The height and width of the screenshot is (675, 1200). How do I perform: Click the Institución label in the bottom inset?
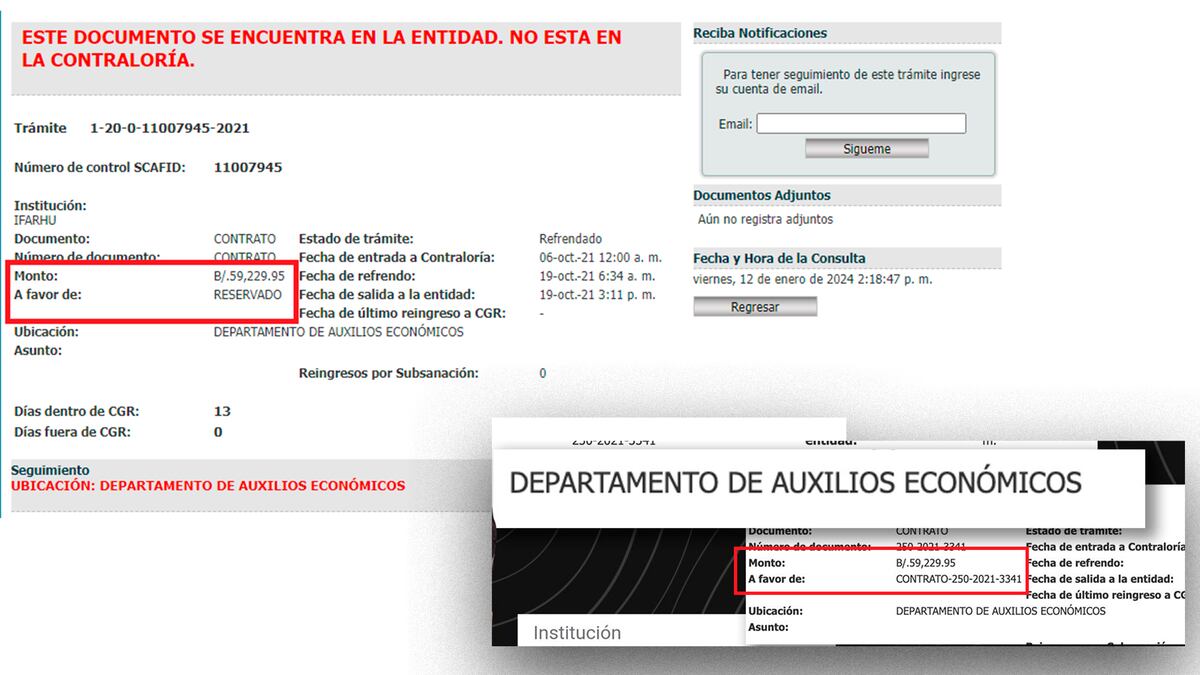(577, 633)
